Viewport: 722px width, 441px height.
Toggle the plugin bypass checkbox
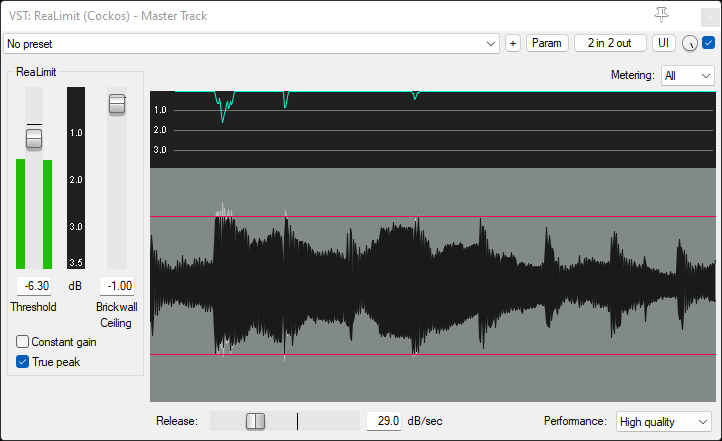708,43
